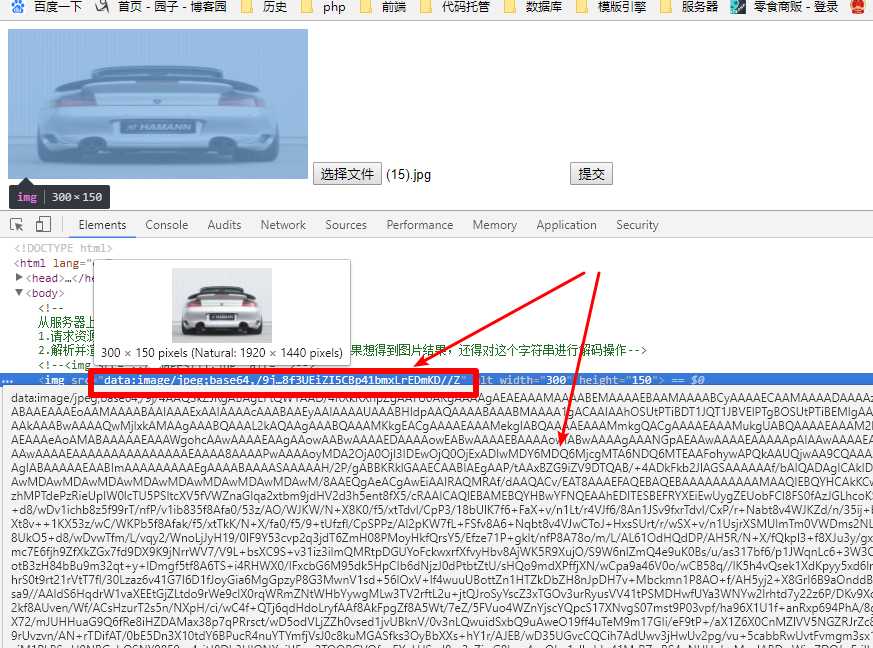Open the 前端 bookmarks folder

pos(383,7)
